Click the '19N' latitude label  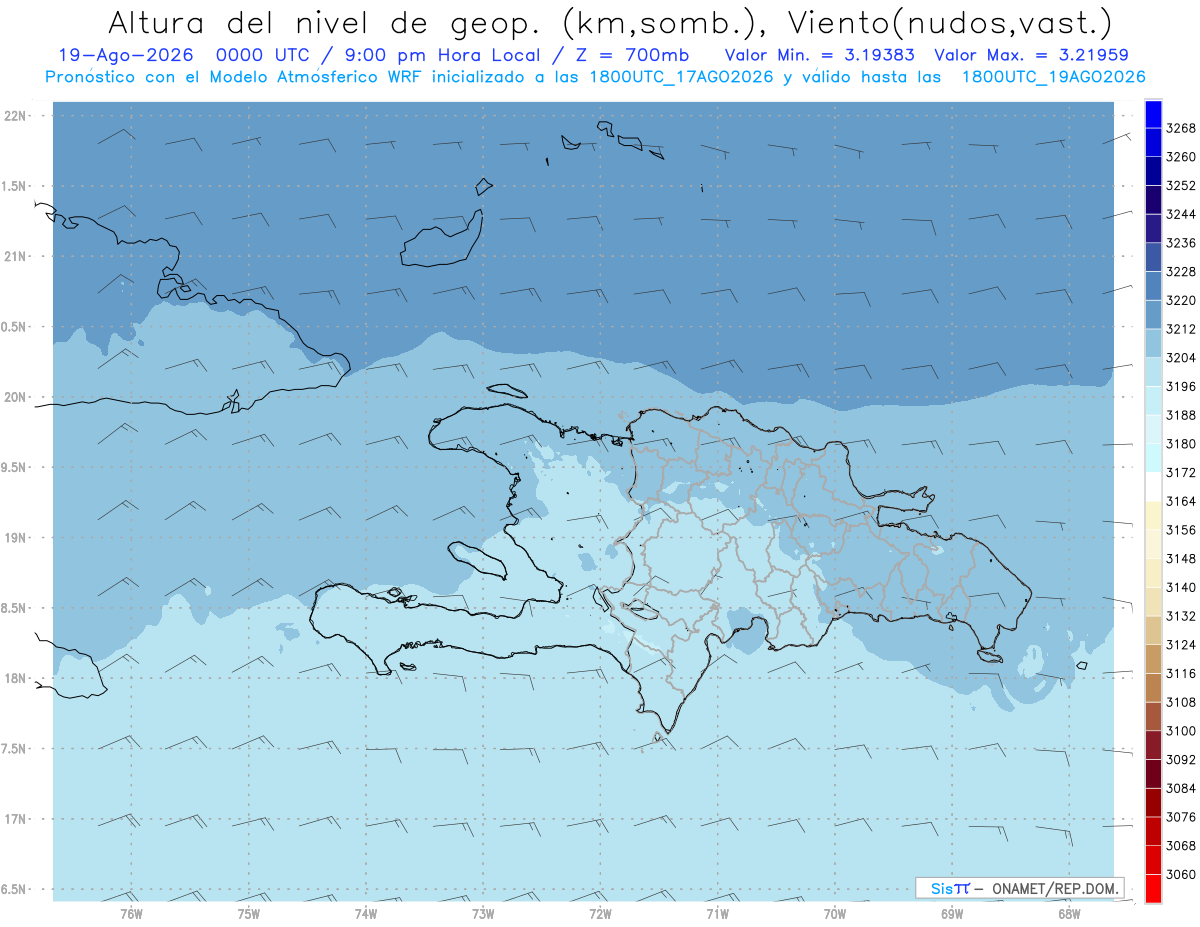[x=15, y=538]
